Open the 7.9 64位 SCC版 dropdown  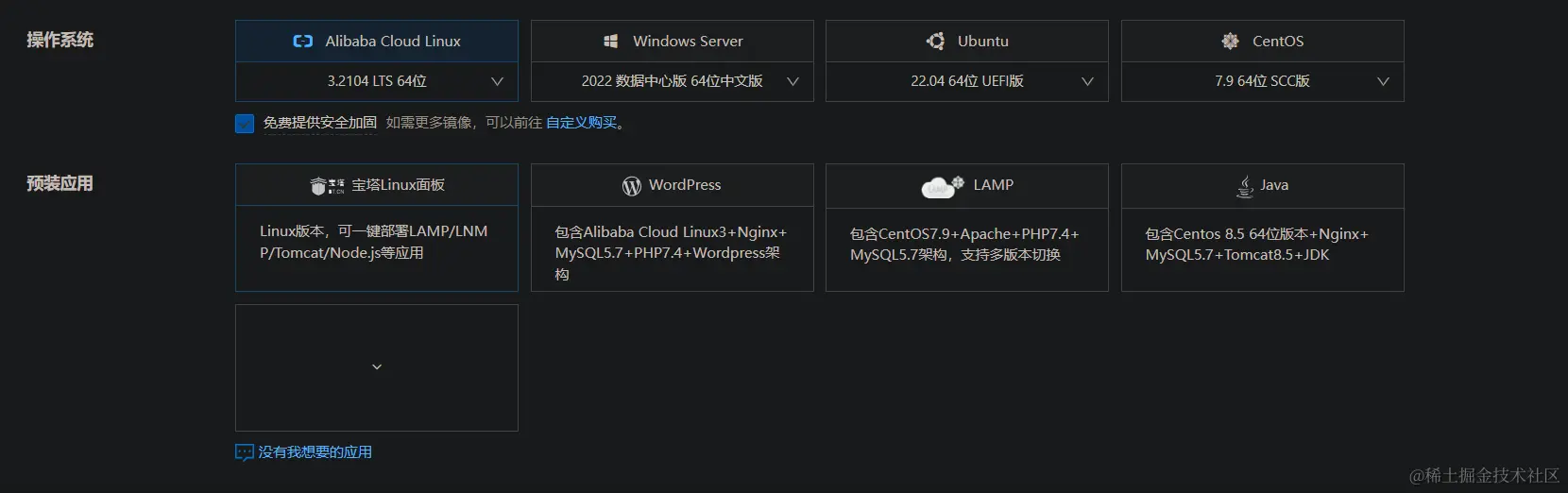1263,81
